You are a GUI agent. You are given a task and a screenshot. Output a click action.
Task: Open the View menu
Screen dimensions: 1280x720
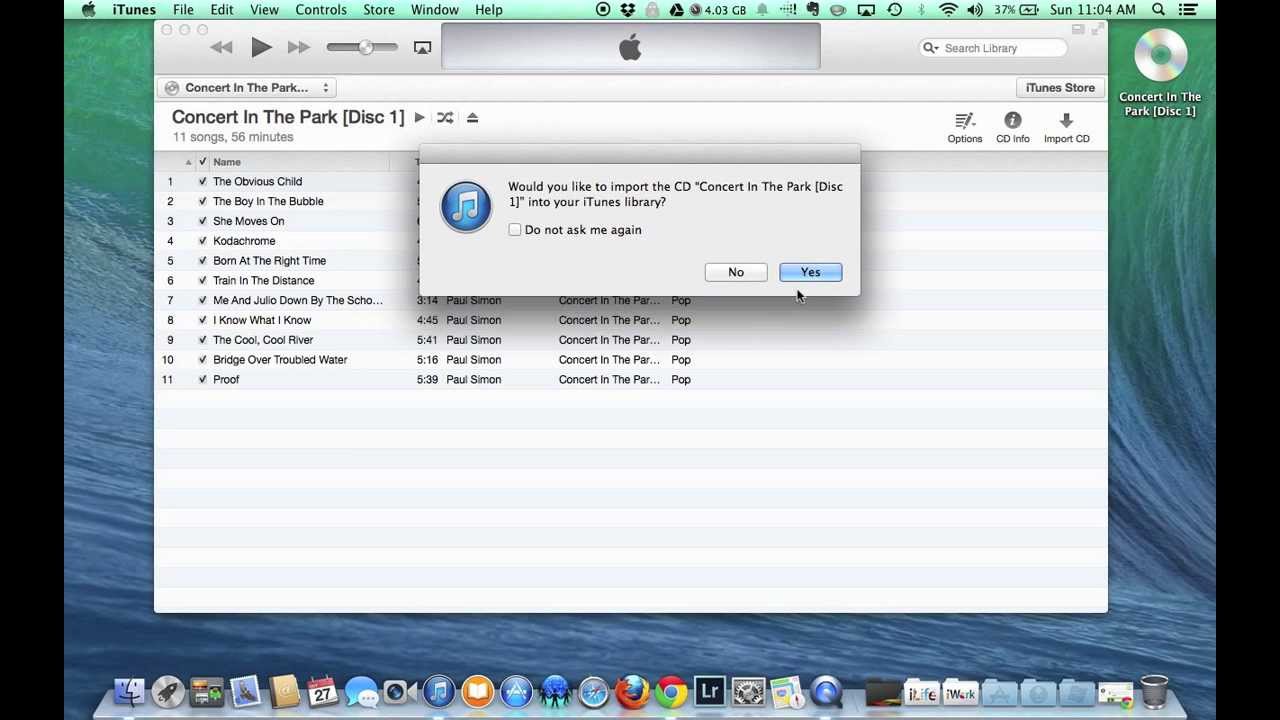pos(264,10)
